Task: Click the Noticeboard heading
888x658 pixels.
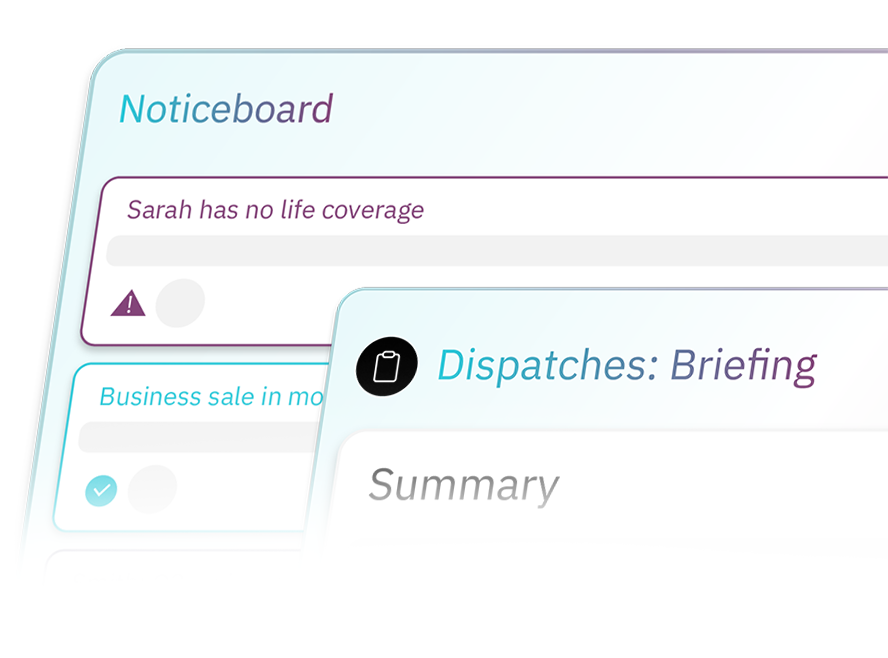Action: point(226,109)
